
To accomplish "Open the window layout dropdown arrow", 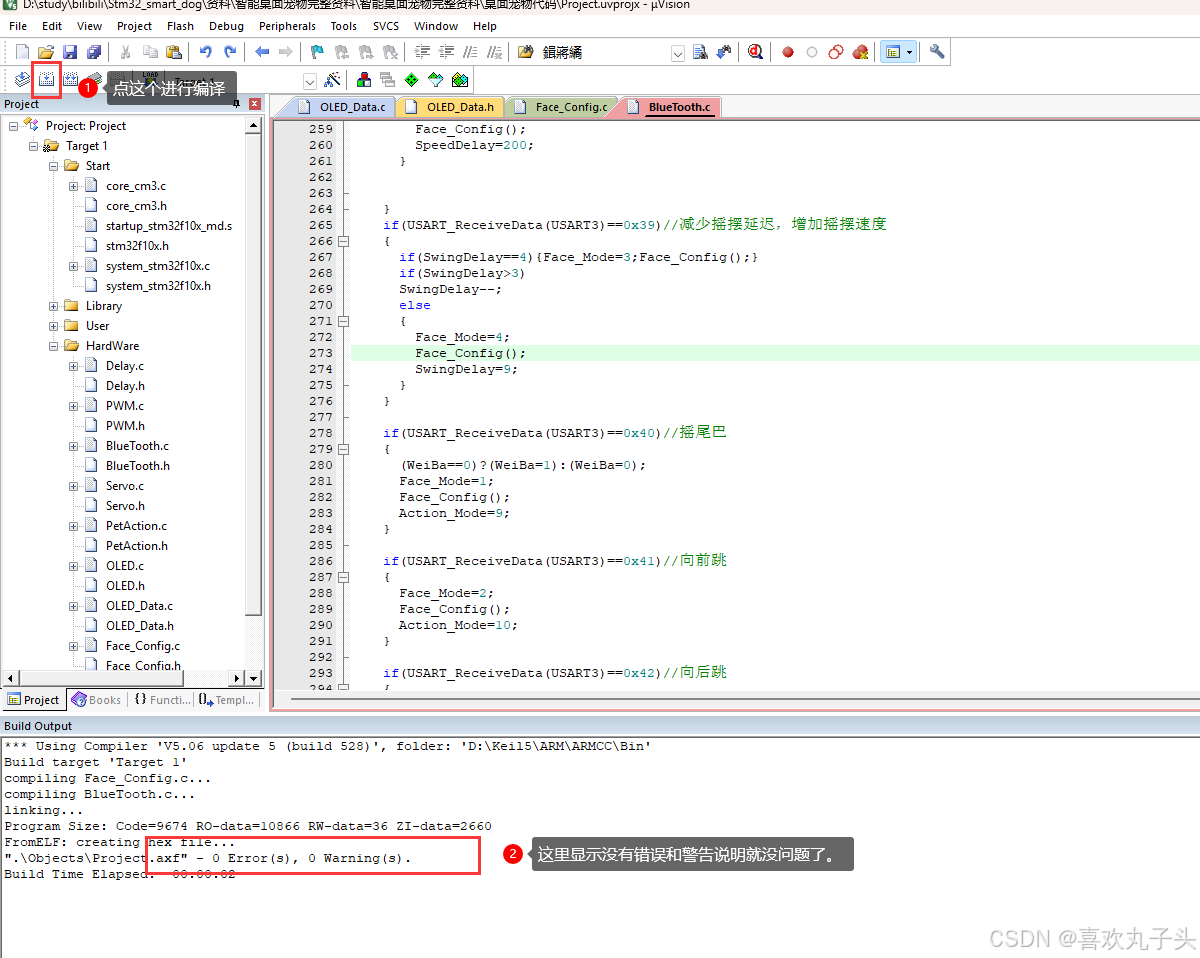I will 910,52.
